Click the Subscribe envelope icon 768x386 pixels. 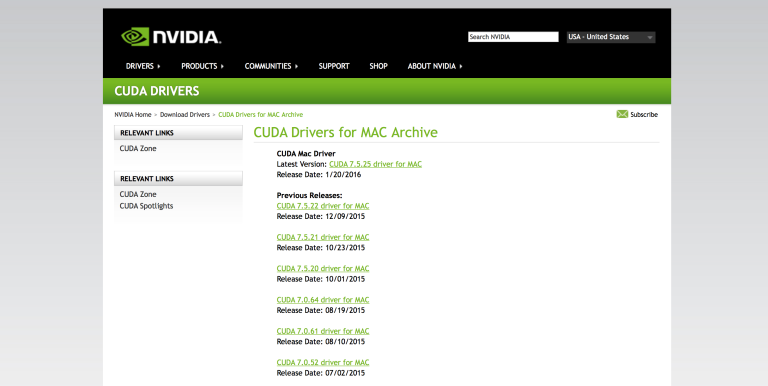[622, 114]
